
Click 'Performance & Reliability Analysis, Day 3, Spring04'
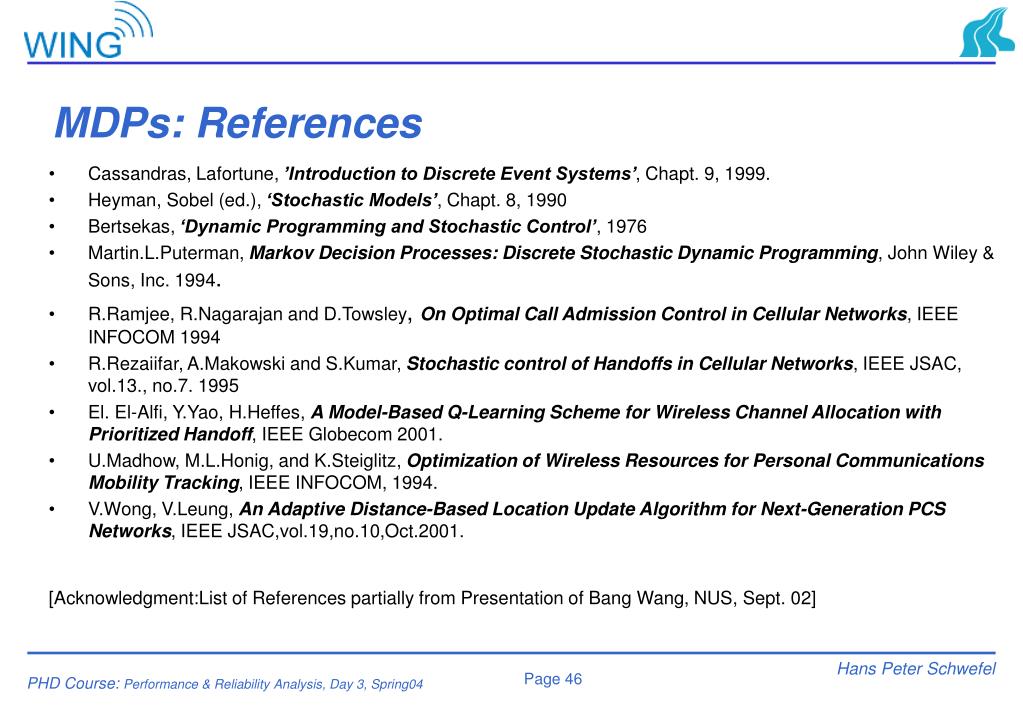(273, 685)
